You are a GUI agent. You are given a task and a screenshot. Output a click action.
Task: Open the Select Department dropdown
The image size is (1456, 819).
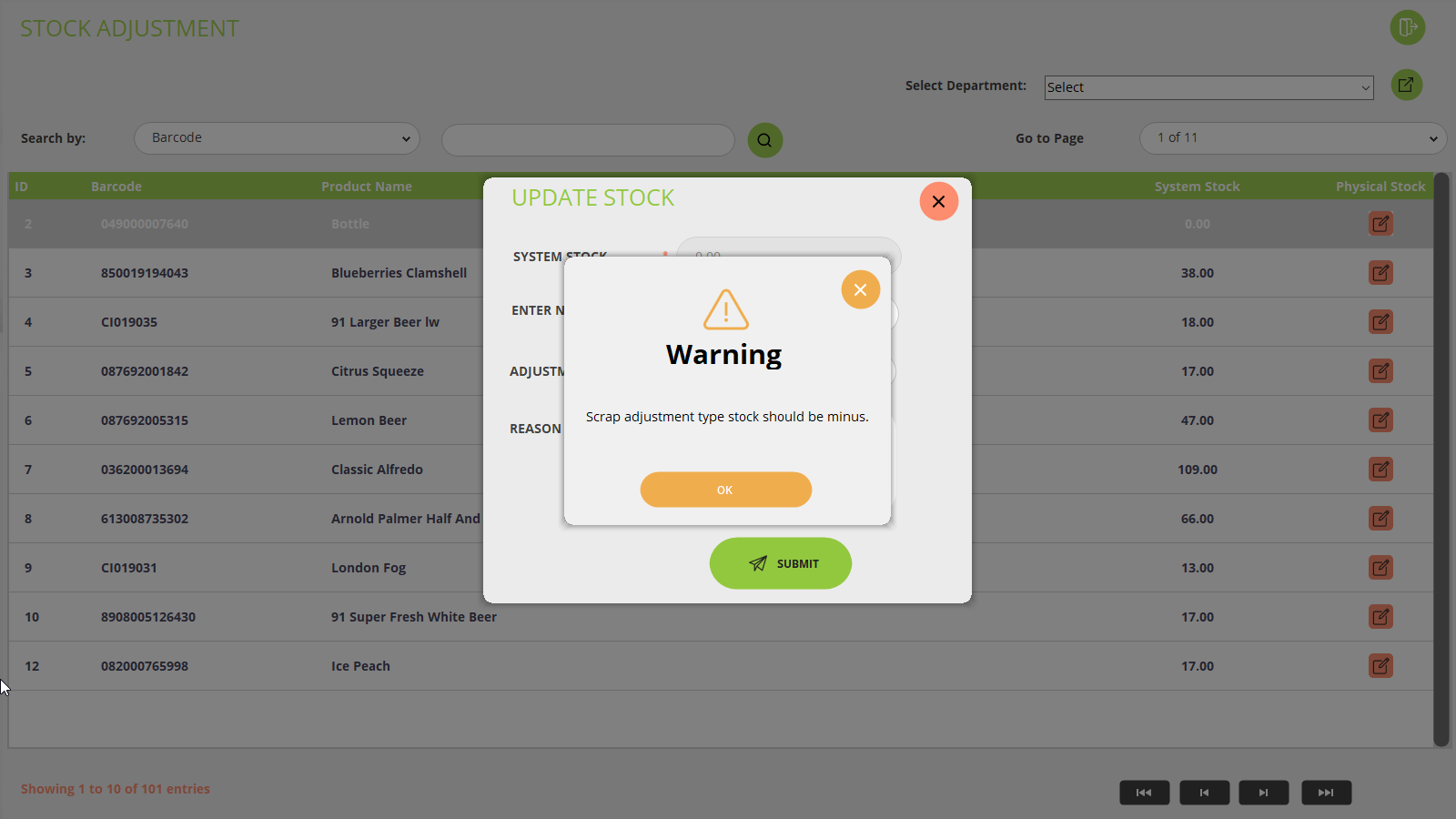tap(1208, 87)
